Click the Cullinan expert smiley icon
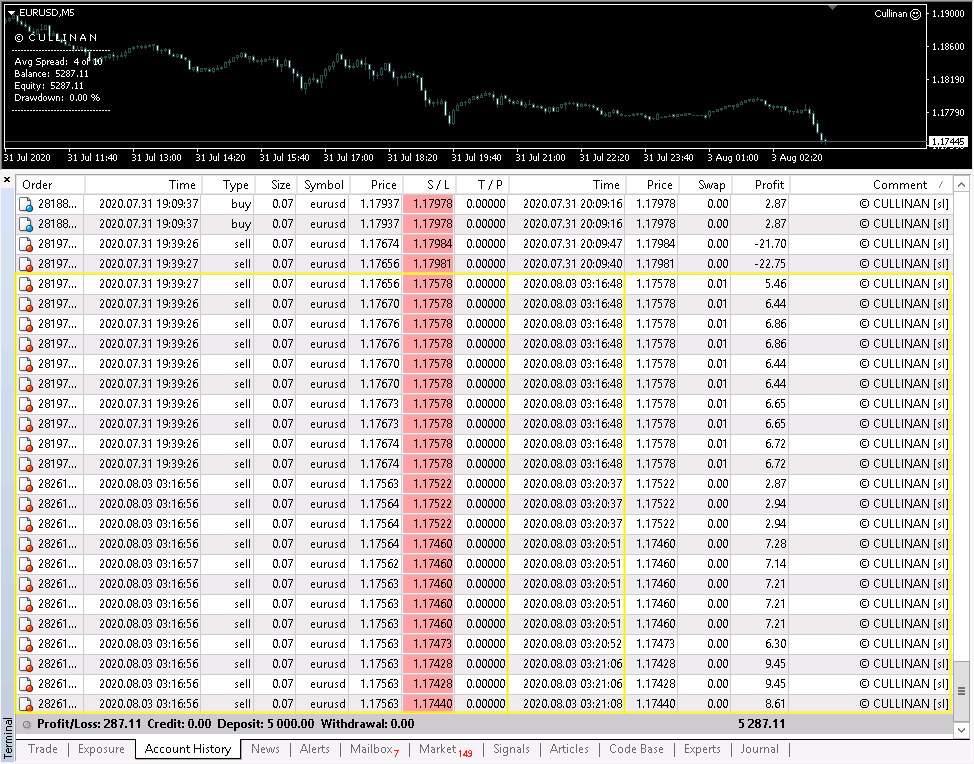The height and width of the screenshot is (764, 974). [915, 14]
